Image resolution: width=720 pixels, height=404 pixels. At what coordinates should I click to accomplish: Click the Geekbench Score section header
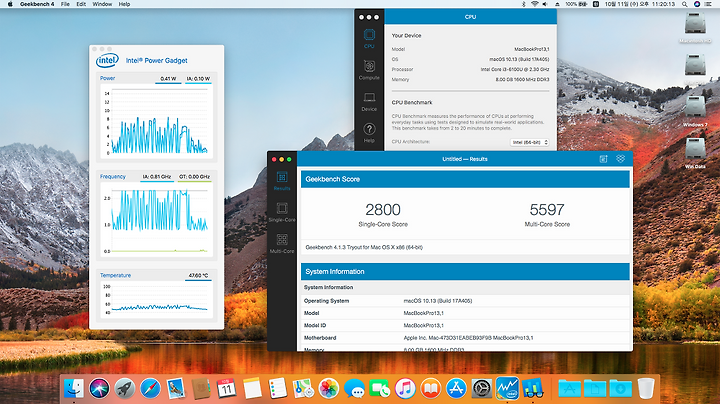(465, 179)
